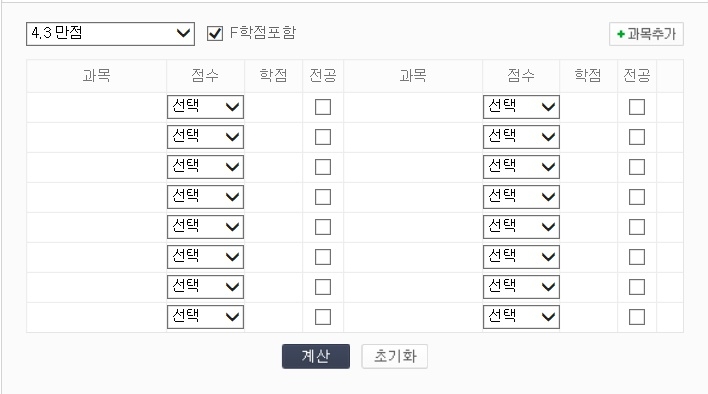This screenshot has width=708, height=394.
Task: Open fourth row left 점수 선택 dropdown
Action: tap(205, 197)
